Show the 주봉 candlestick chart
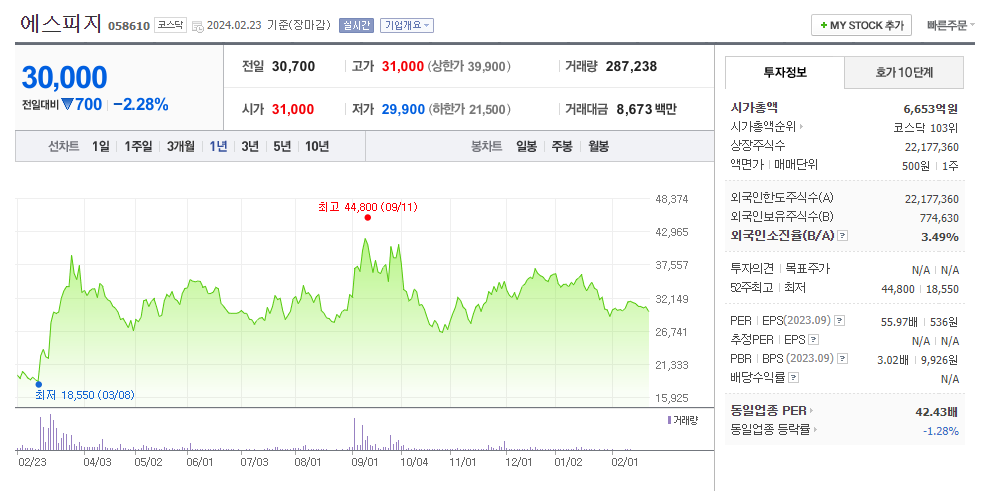This screenshot has width=987, height=491. (x=562, y=147)
